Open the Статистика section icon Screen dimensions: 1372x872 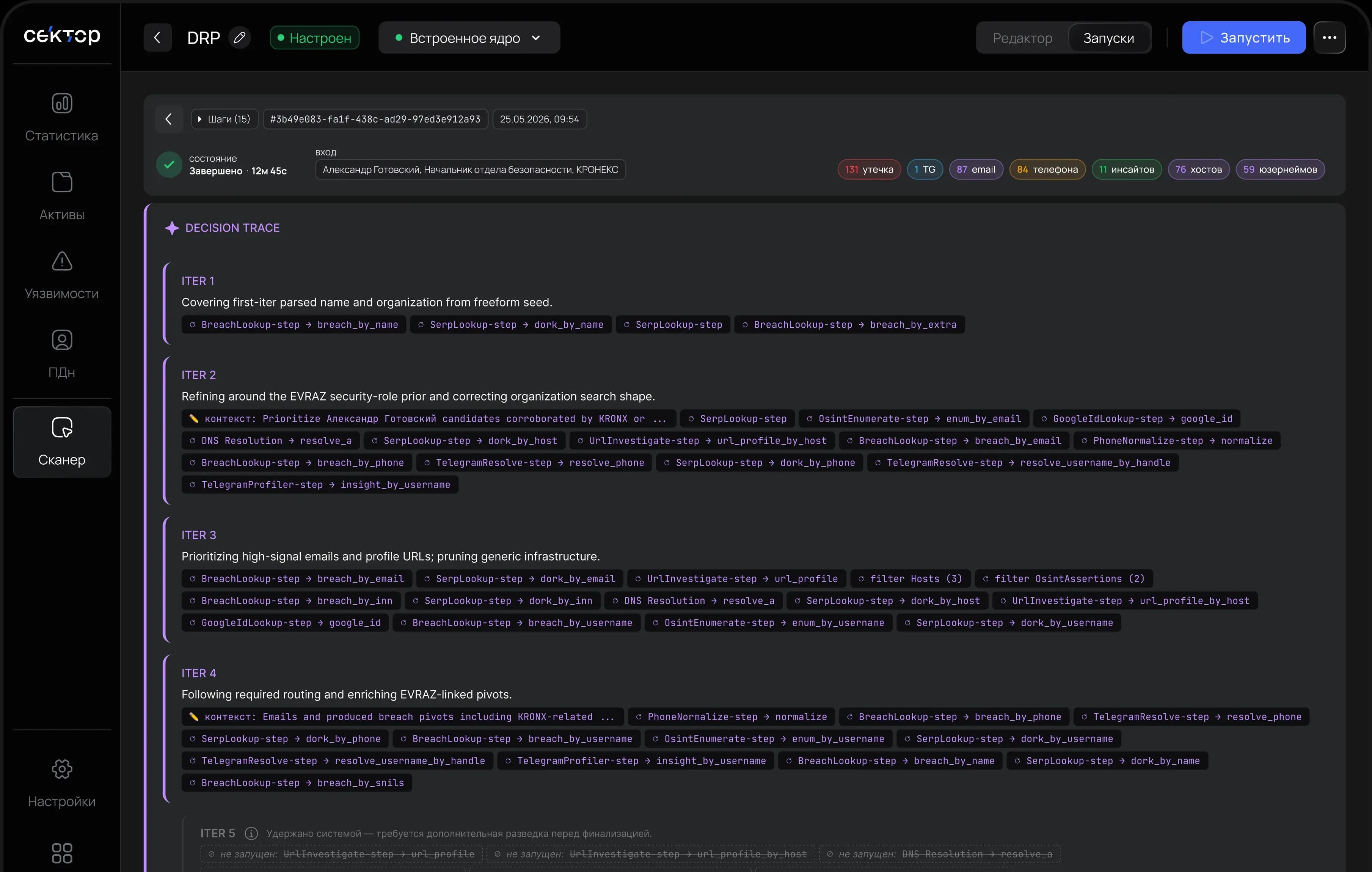tap(61, 103)
